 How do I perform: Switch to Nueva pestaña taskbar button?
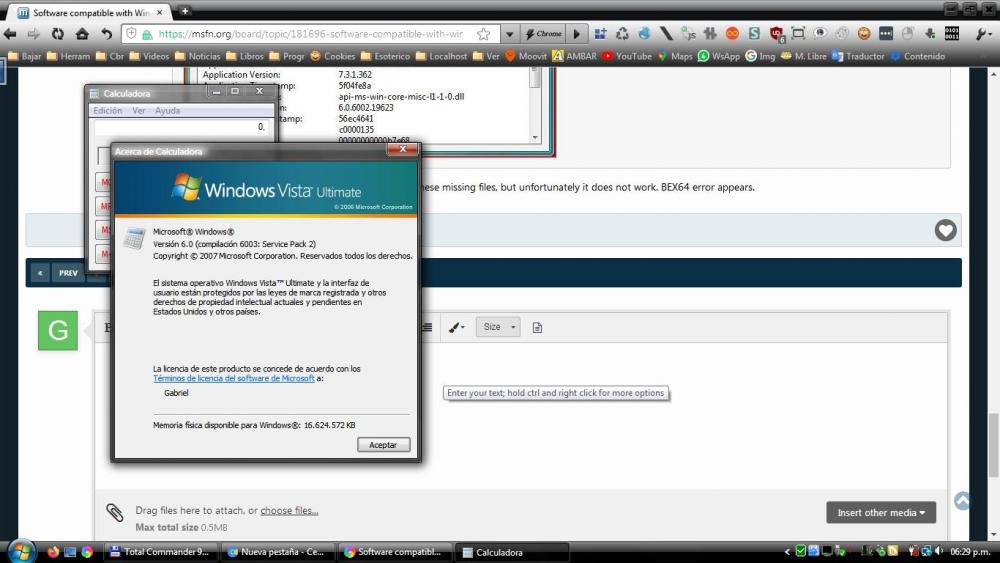tap(278, 552)
